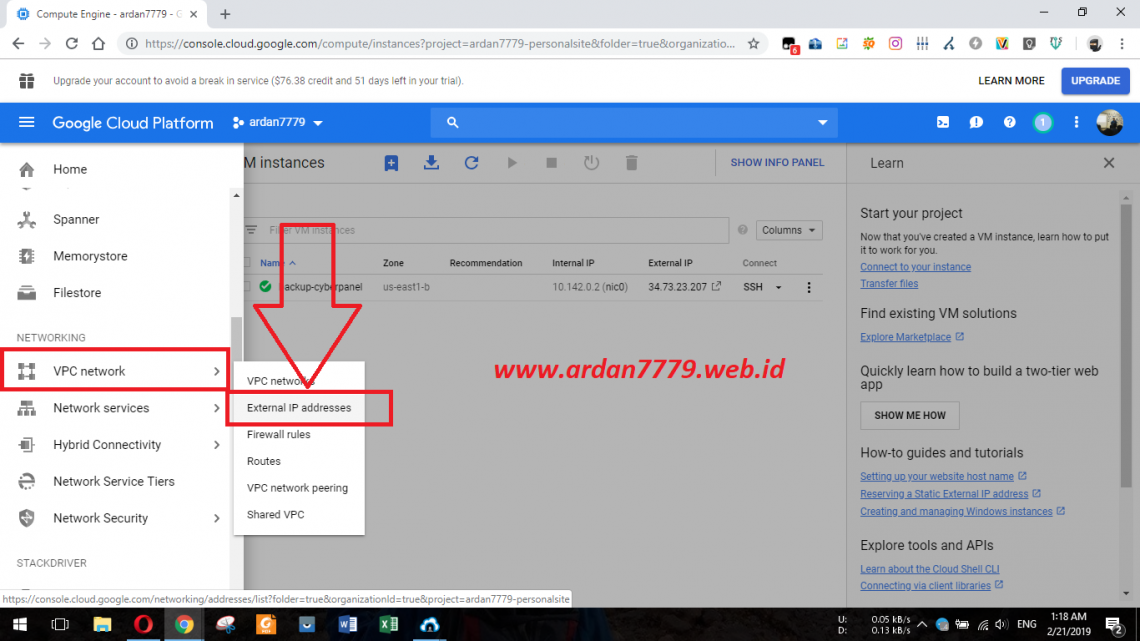Open Excel from the taskbar
Viewport: 1140px width, 641px height.
pyautogui.click(x=389, y=625)
